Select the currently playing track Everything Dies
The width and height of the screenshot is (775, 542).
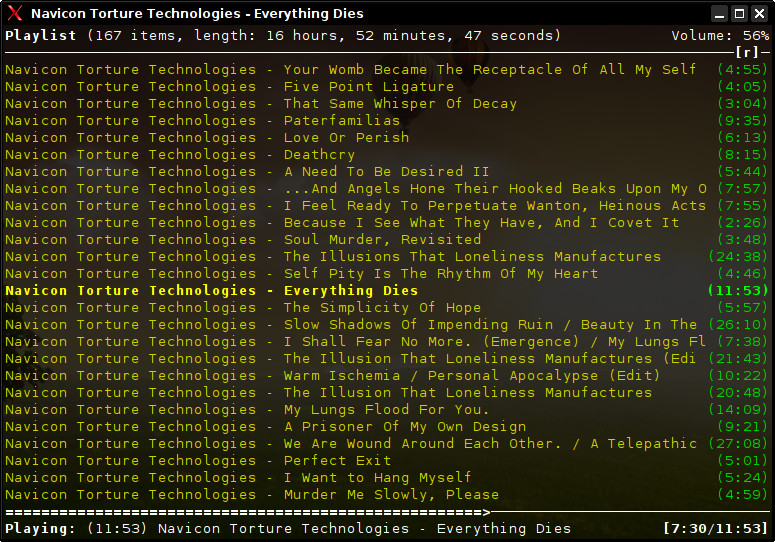[x=350, y=291]
